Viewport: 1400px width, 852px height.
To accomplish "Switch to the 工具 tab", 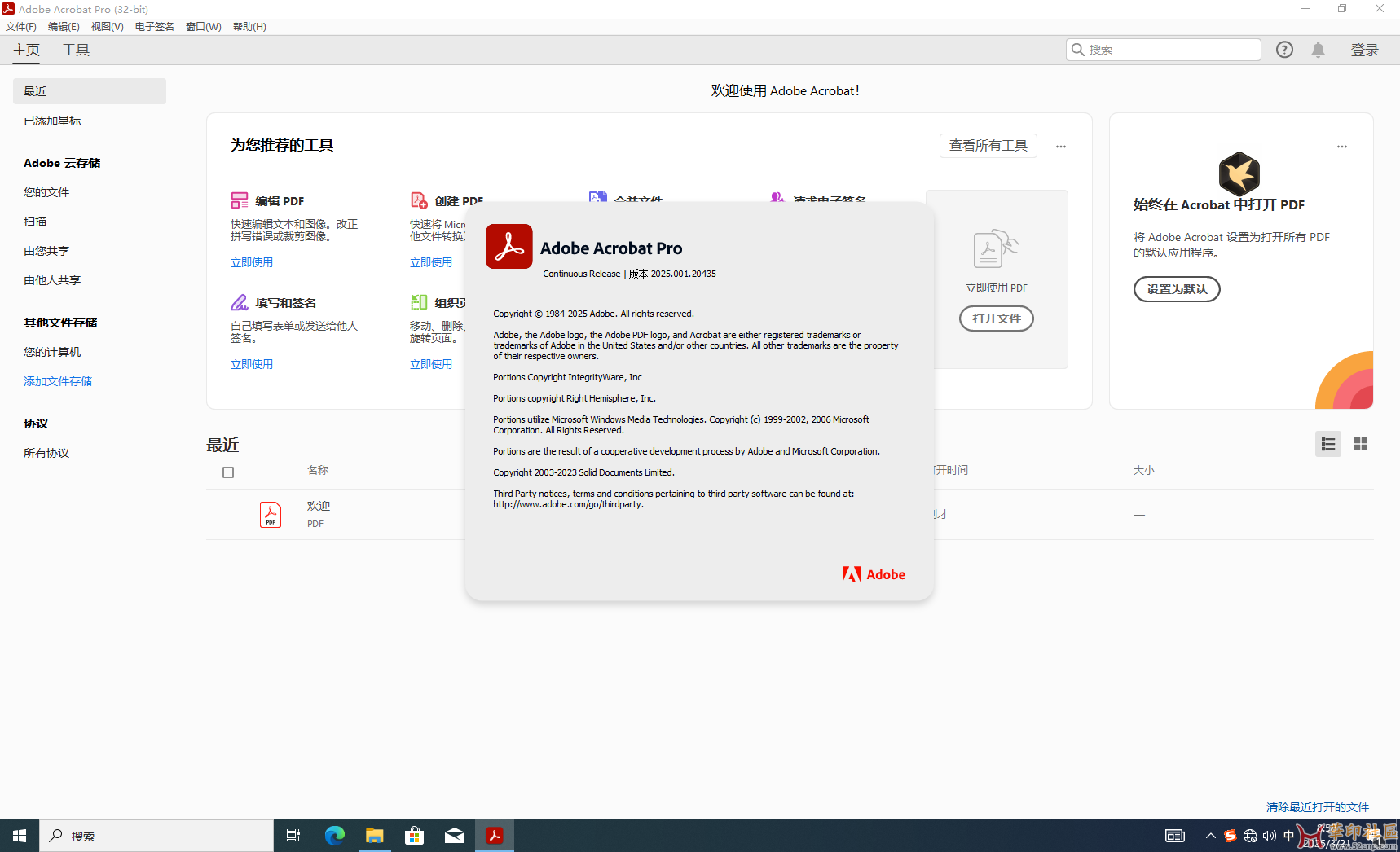I will [x=76, y=50].
